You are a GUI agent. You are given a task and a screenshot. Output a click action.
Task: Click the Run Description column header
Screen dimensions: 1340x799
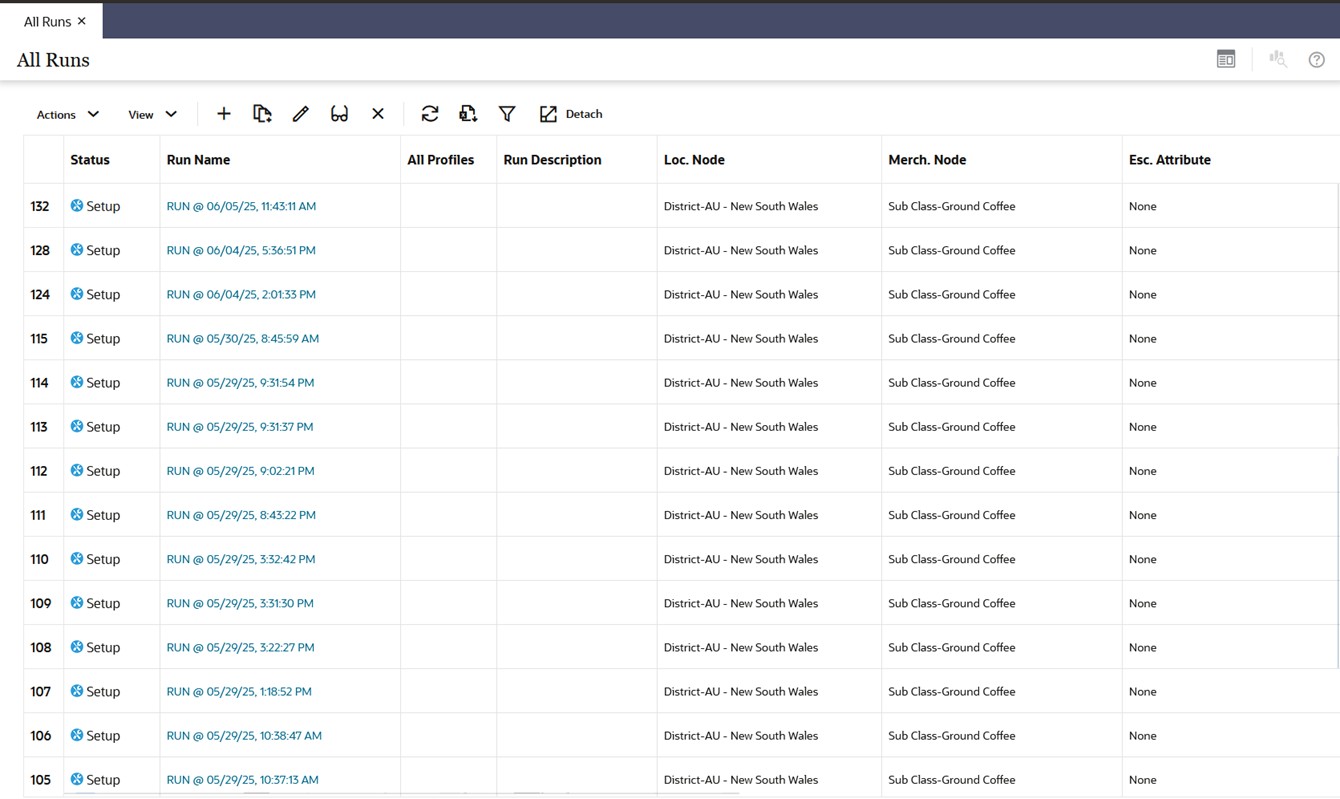(x=552, y=159)
